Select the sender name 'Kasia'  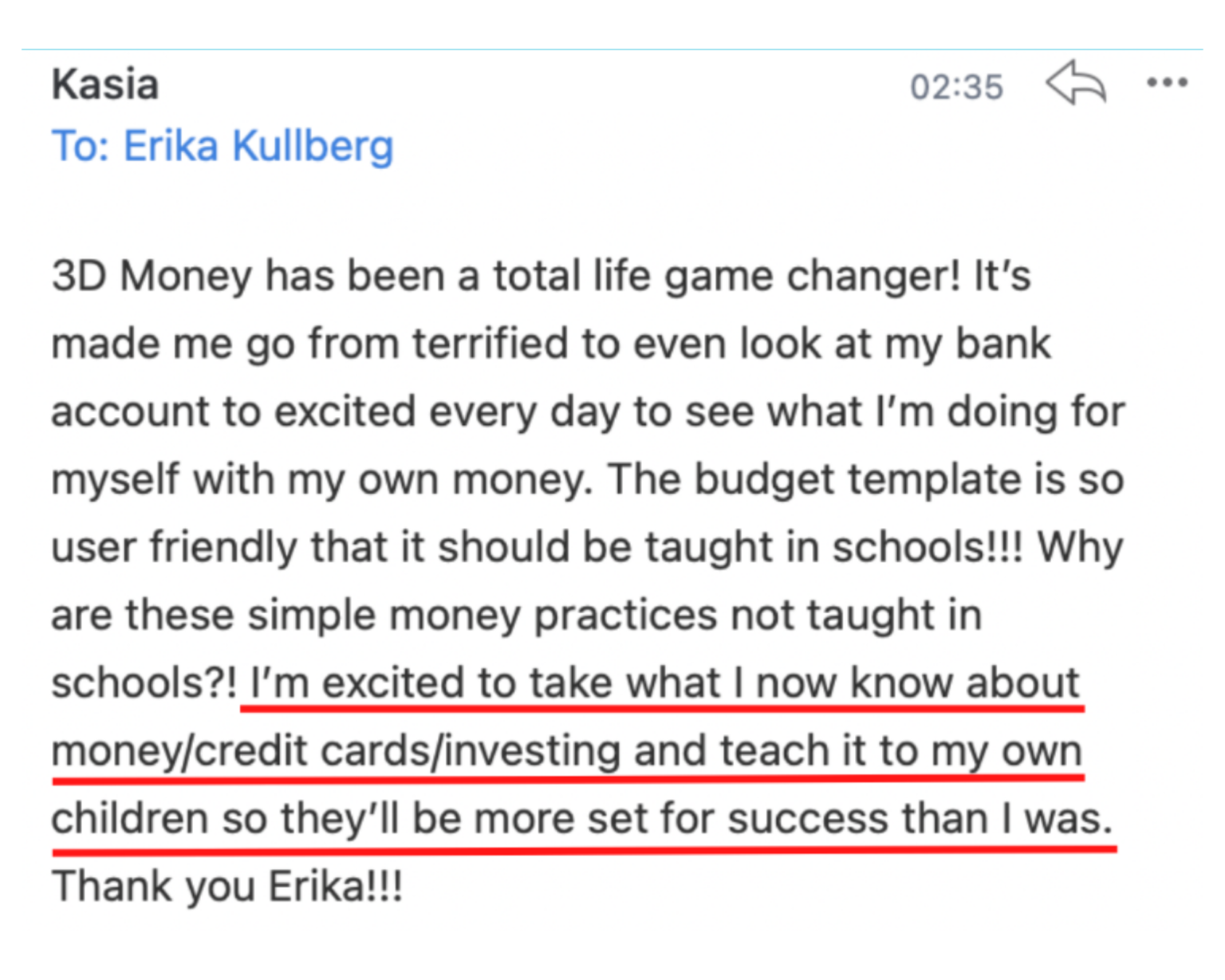(x=104, y=83)
